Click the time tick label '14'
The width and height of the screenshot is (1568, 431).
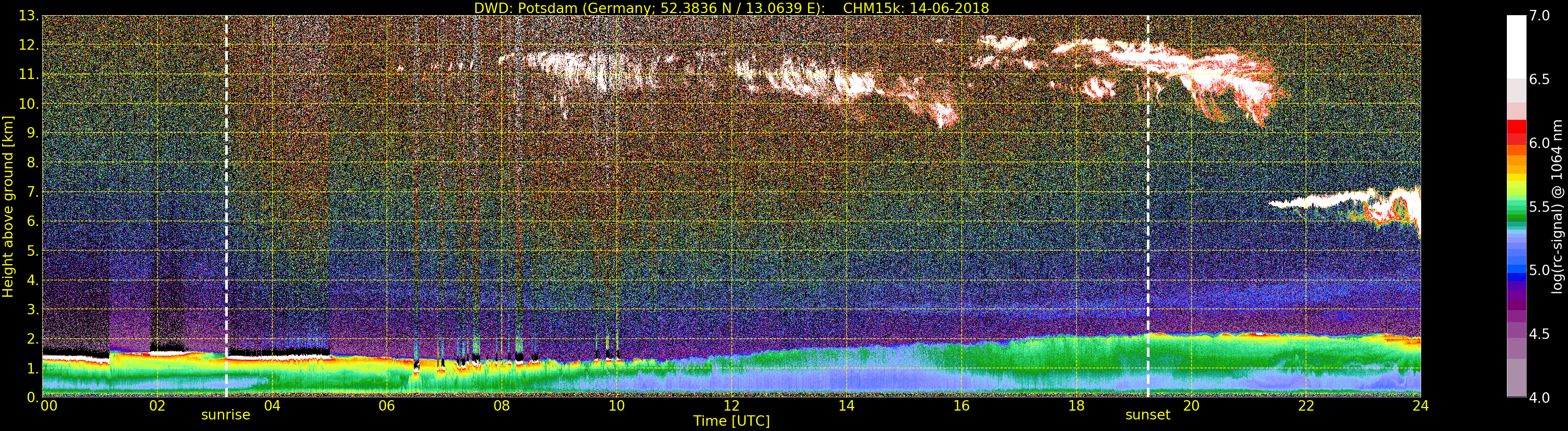coord(846,406)
